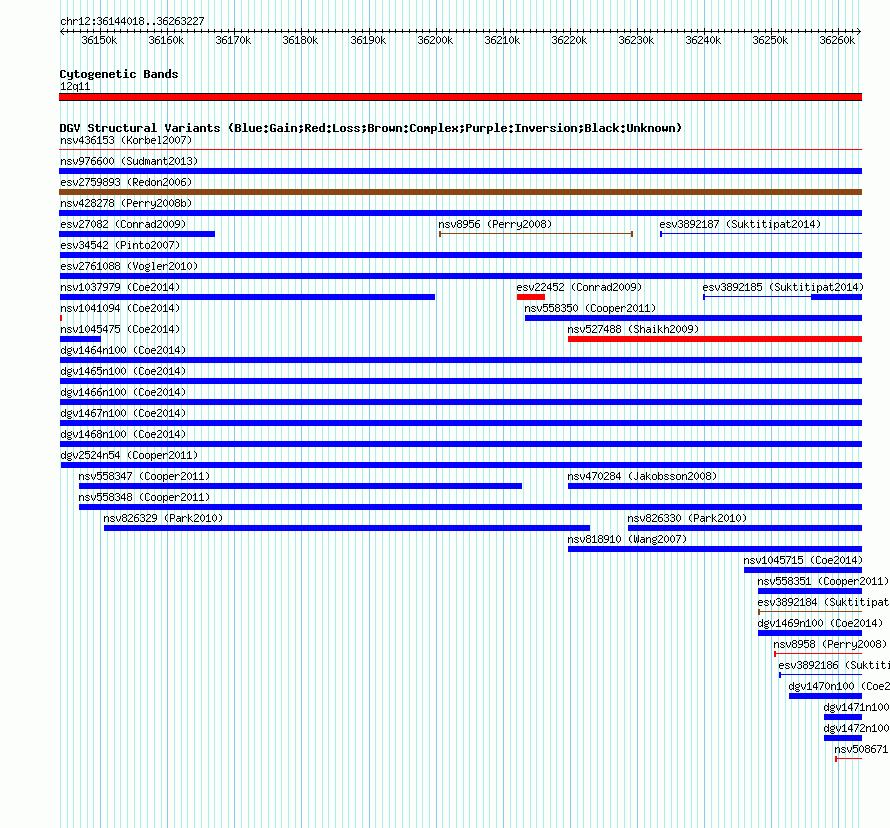
Task: Click the 36150k ruler tick label
Action: (x=99, y=40)
